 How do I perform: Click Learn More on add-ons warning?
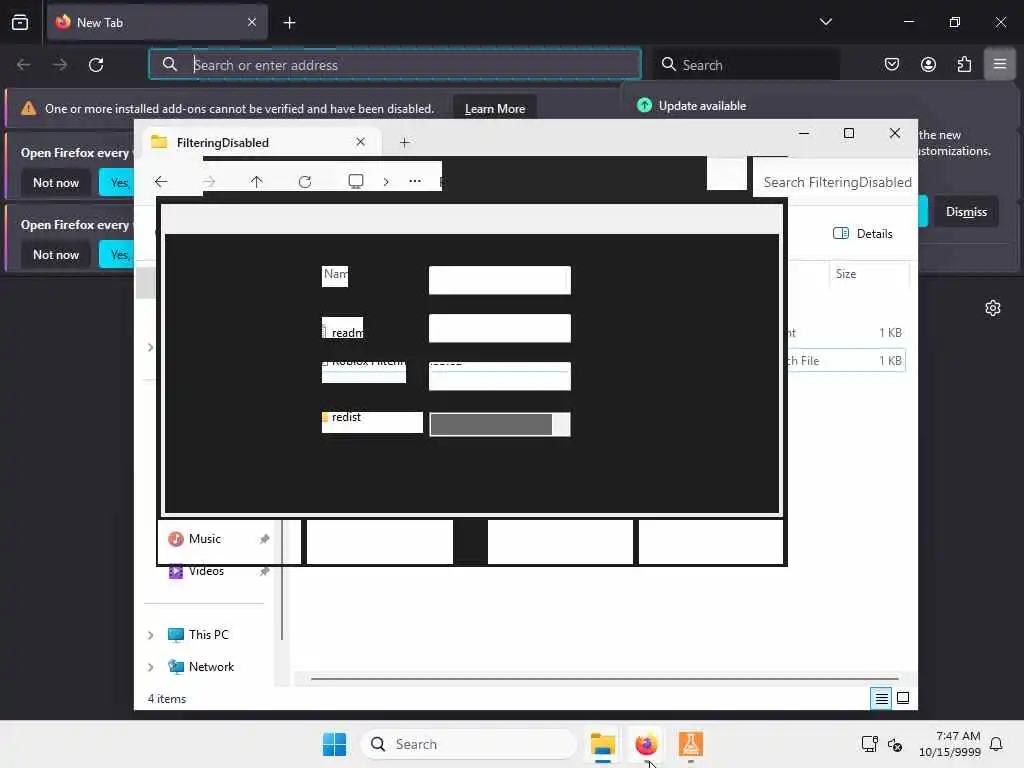[x=494, y=108]
